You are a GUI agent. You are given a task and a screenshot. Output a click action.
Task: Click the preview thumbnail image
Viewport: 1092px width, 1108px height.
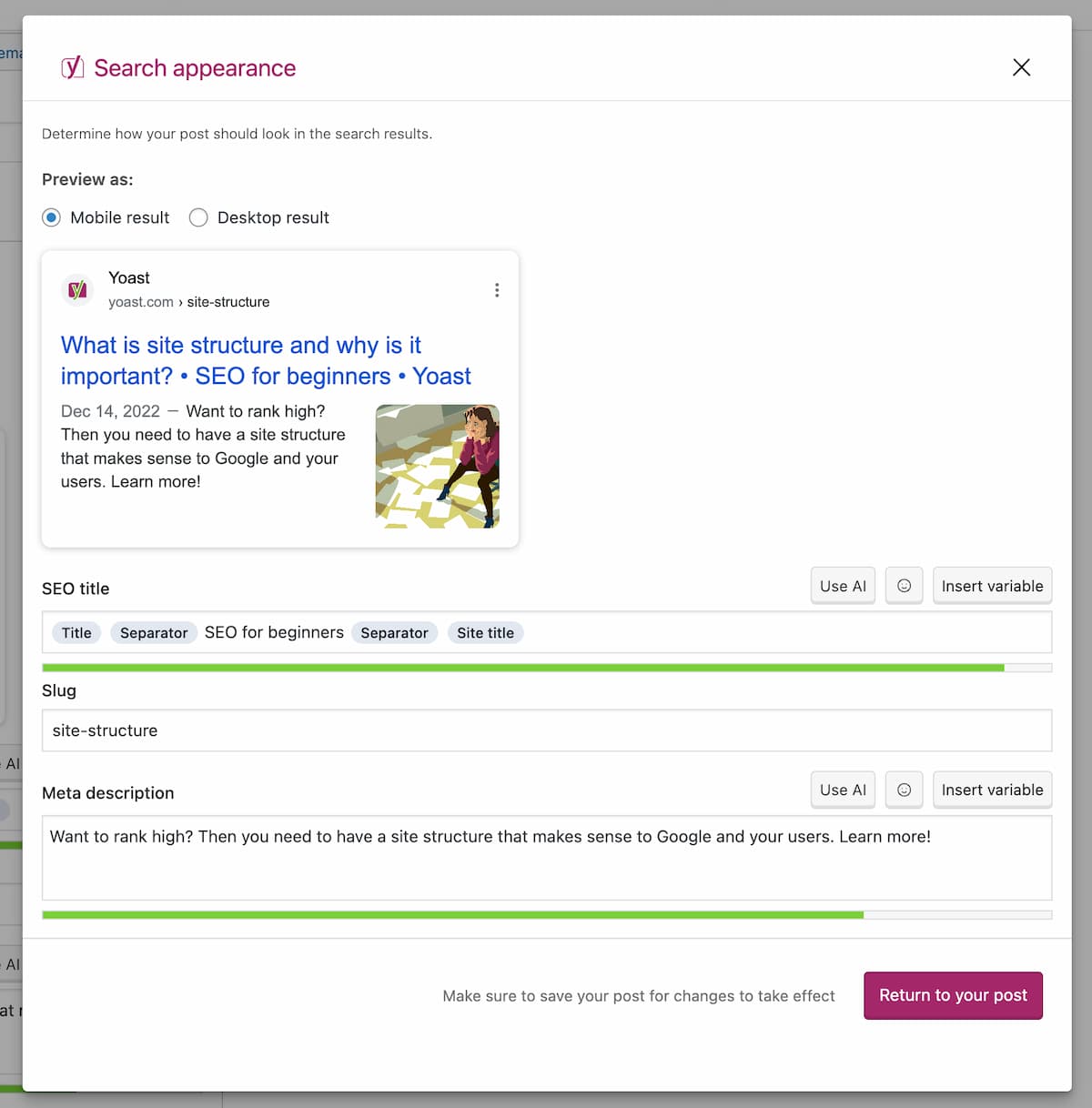coord(438,467)
